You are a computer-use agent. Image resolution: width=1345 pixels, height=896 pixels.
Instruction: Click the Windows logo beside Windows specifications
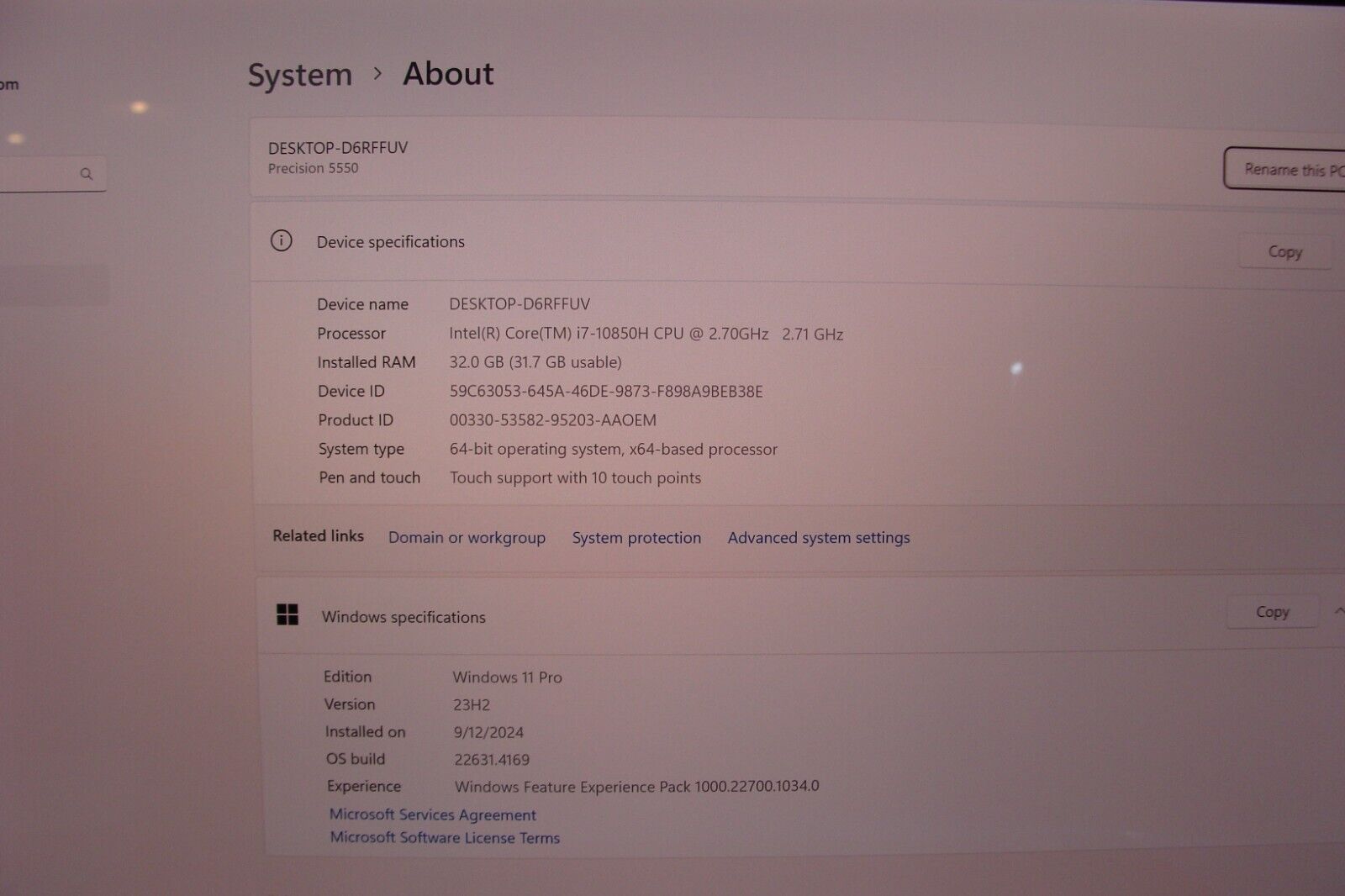coord(288,615)
